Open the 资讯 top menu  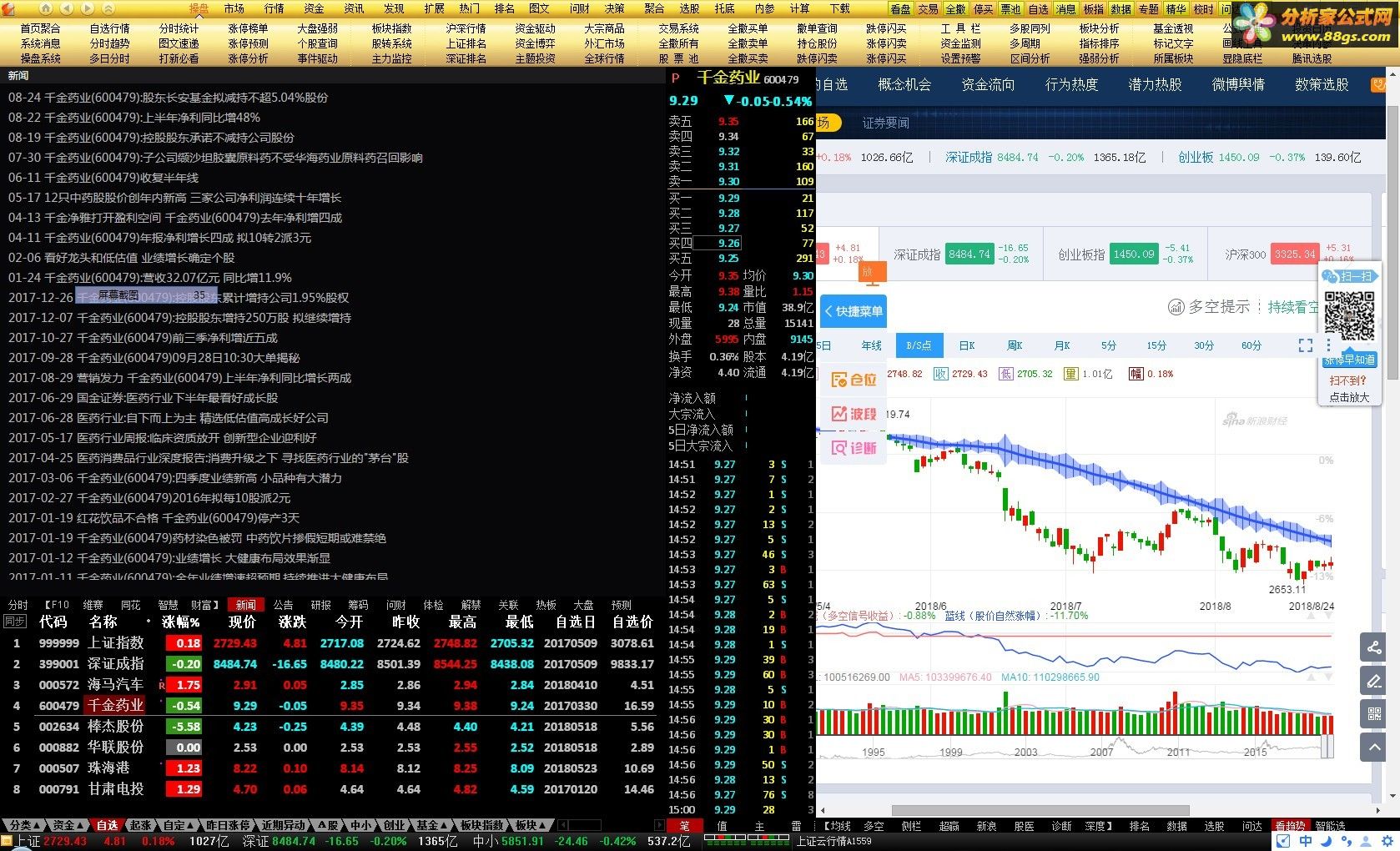354,8
